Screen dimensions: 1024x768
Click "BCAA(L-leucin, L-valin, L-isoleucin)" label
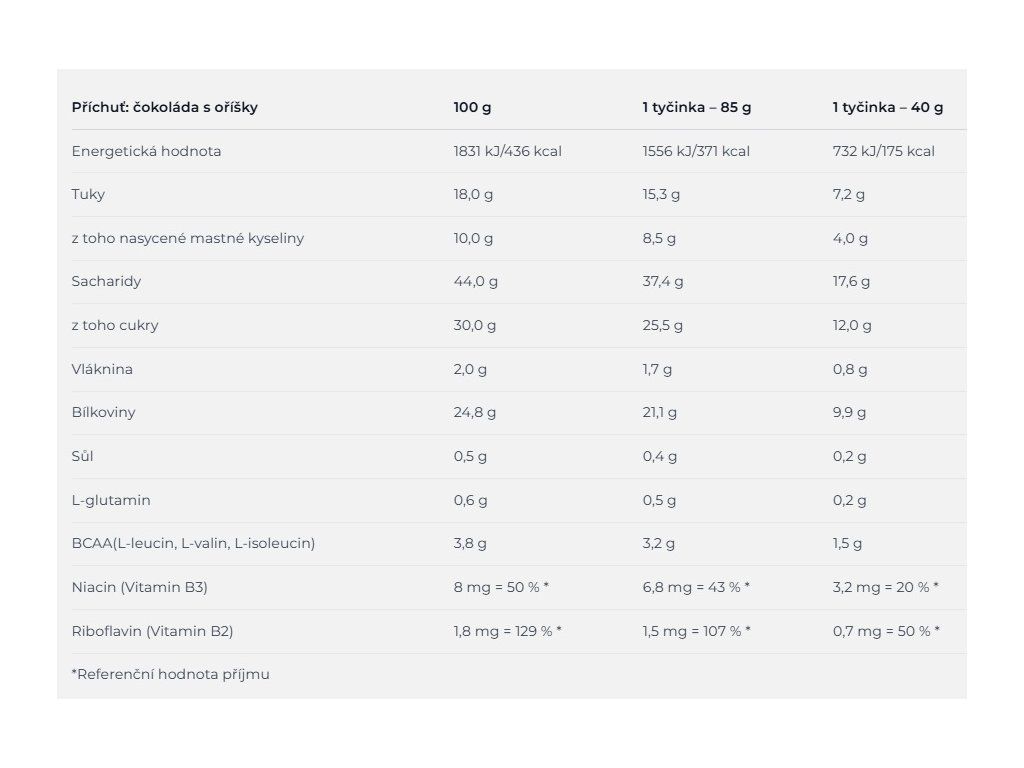point(193,543)
